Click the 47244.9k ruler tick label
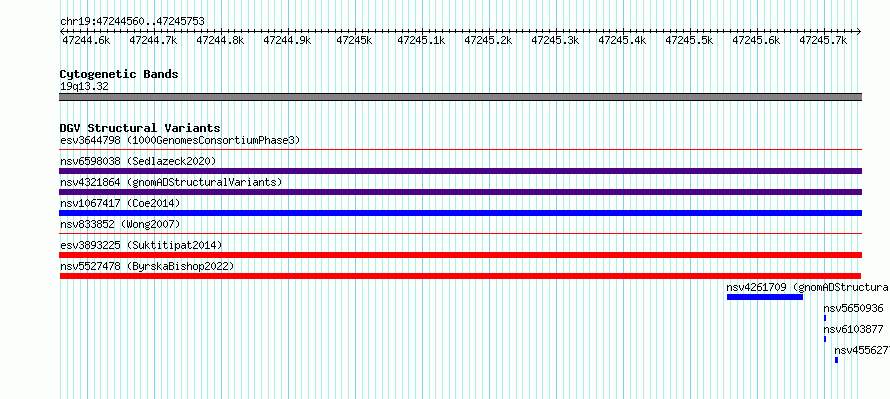Screen dimensions: 890x399 tap(287, 40)
